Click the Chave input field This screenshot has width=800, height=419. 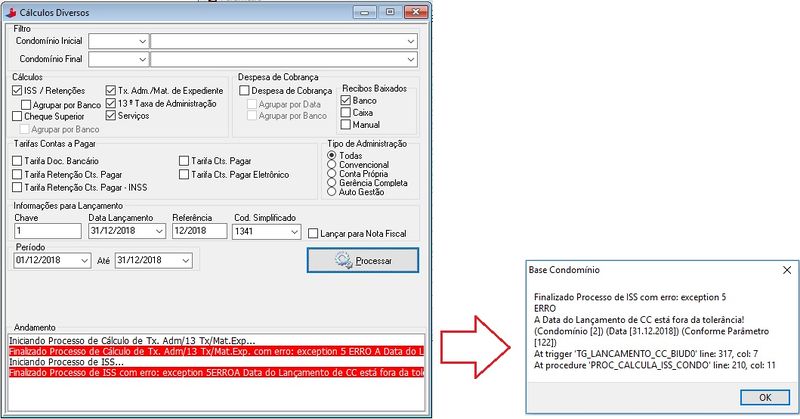[46, 231]
